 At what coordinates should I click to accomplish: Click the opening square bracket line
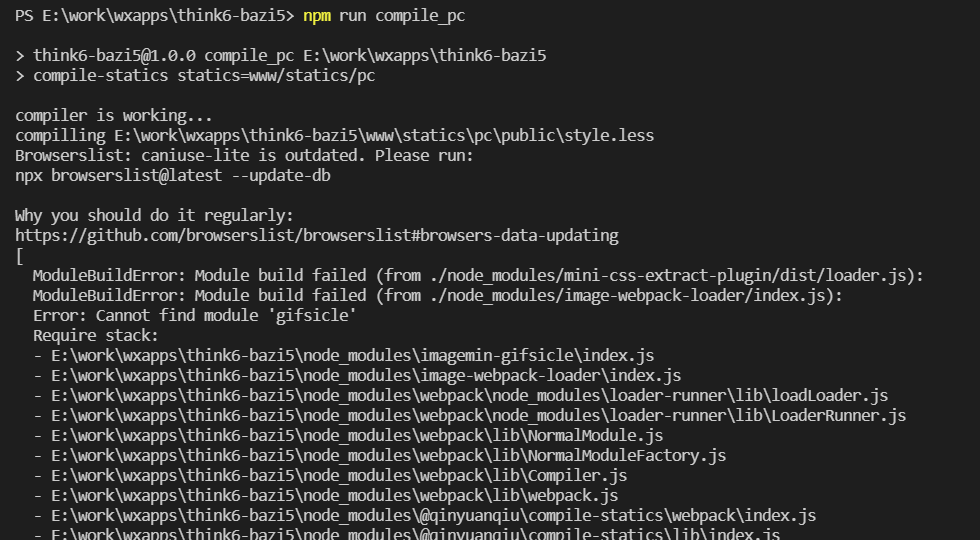coord(19,256)
